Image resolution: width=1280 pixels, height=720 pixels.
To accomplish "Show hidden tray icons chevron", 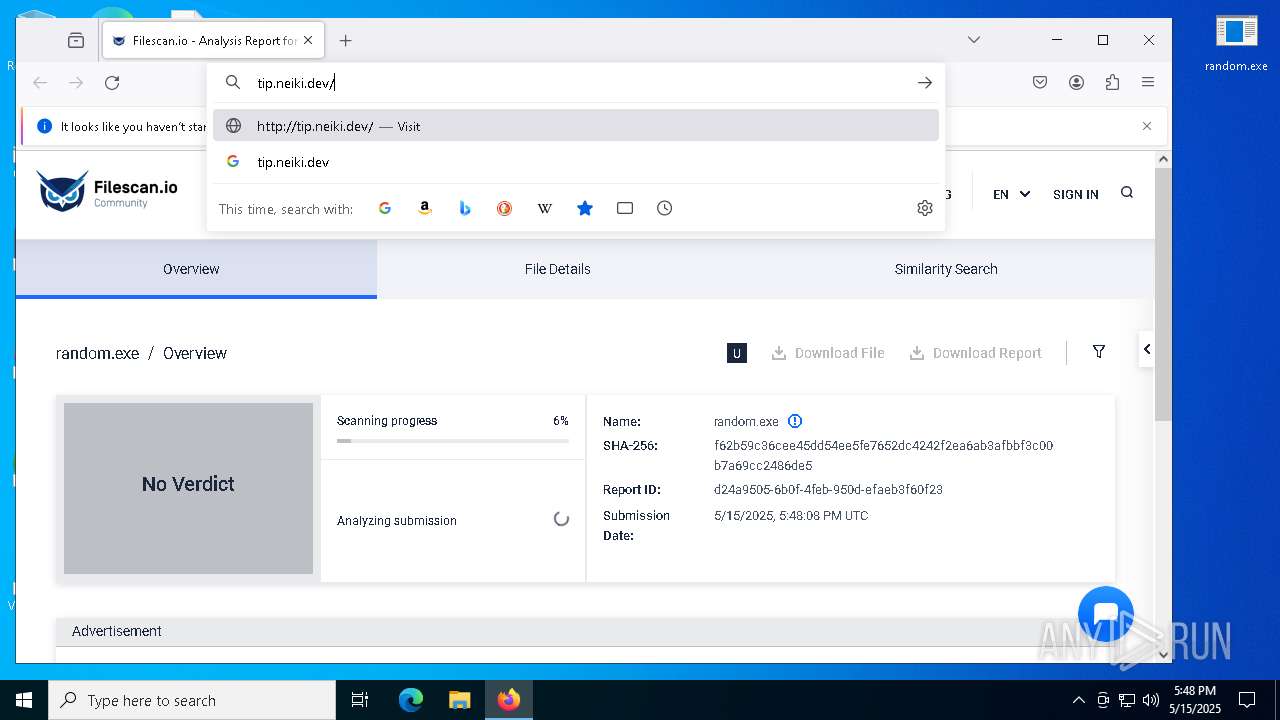I will [1078, 700].
